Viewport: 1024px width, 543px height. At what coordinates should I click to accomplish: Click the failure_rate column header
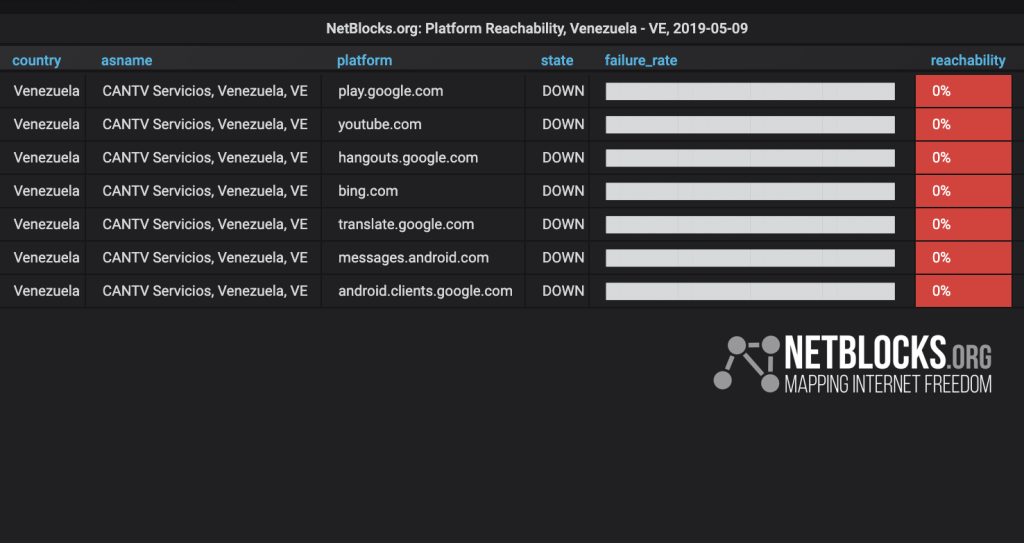point(641,60)
